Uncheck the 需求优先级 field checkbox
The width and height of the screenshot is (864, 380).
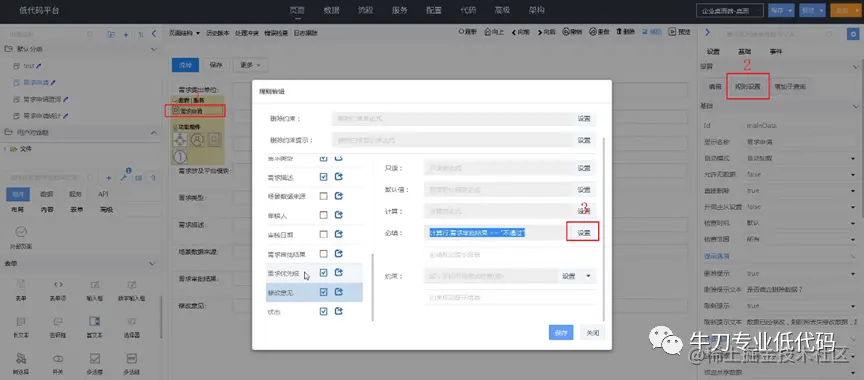(323, 273)
